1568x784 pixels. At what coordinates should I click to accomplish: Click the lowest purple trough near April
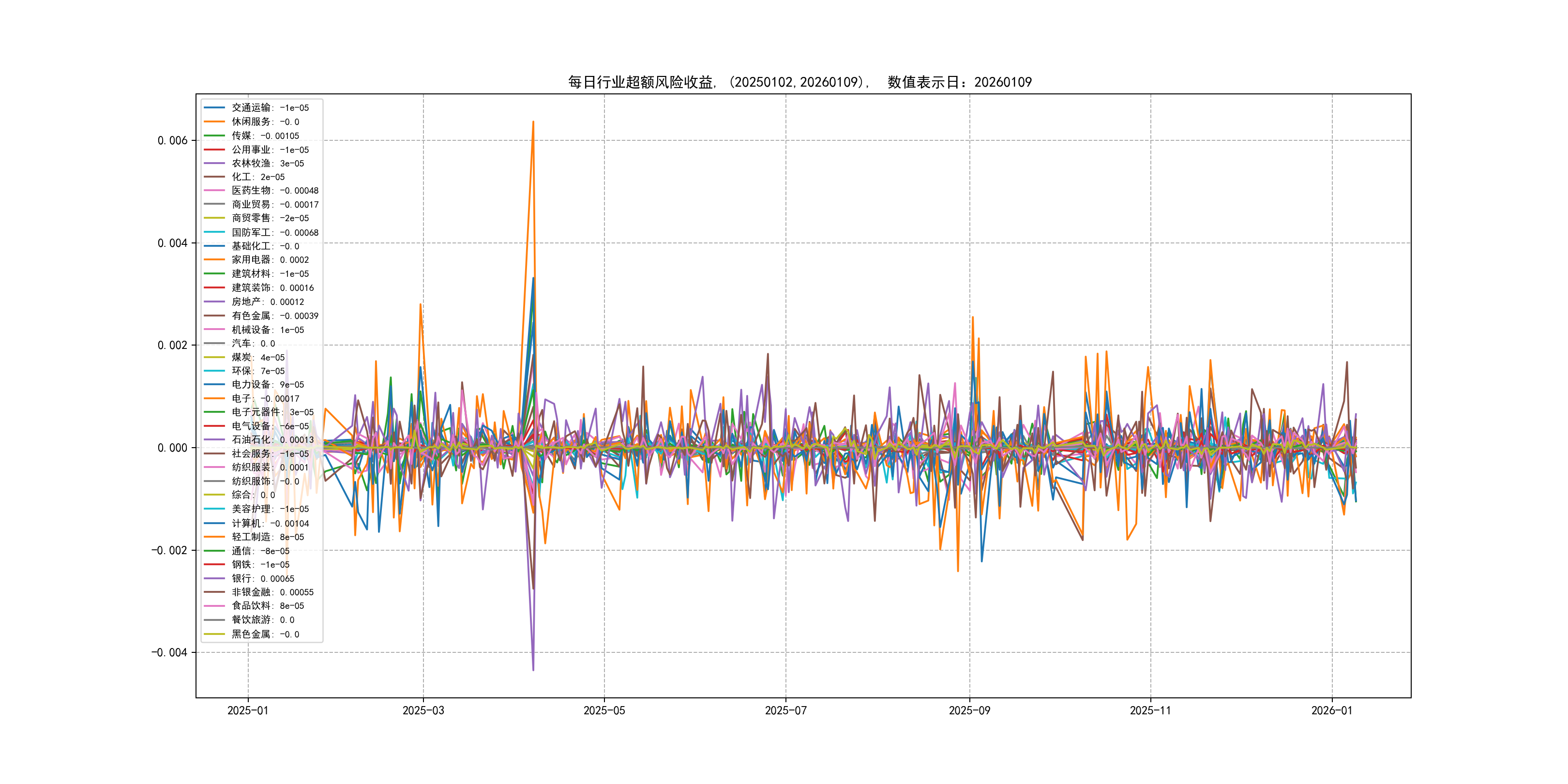[x=533, y=670]
